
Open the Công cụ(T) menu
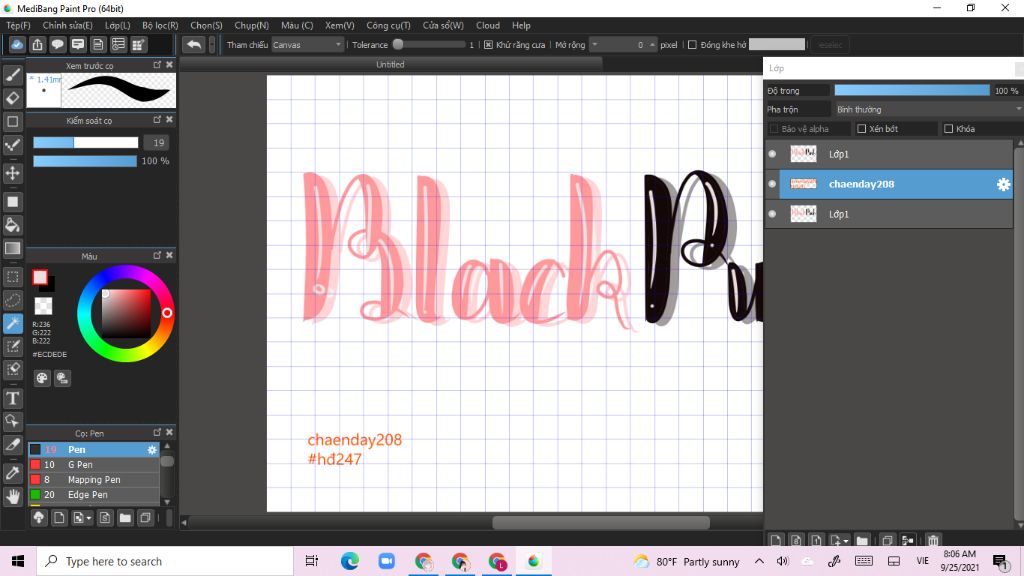pyautogui.click(x=388, y=25)
